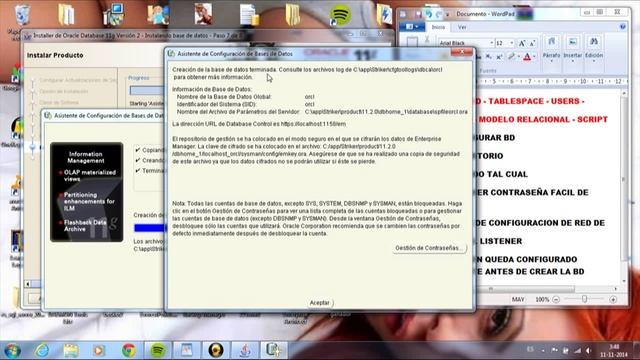Open Internet Explorer from taskbar
The image size is (640, 360).
point(42,350)
